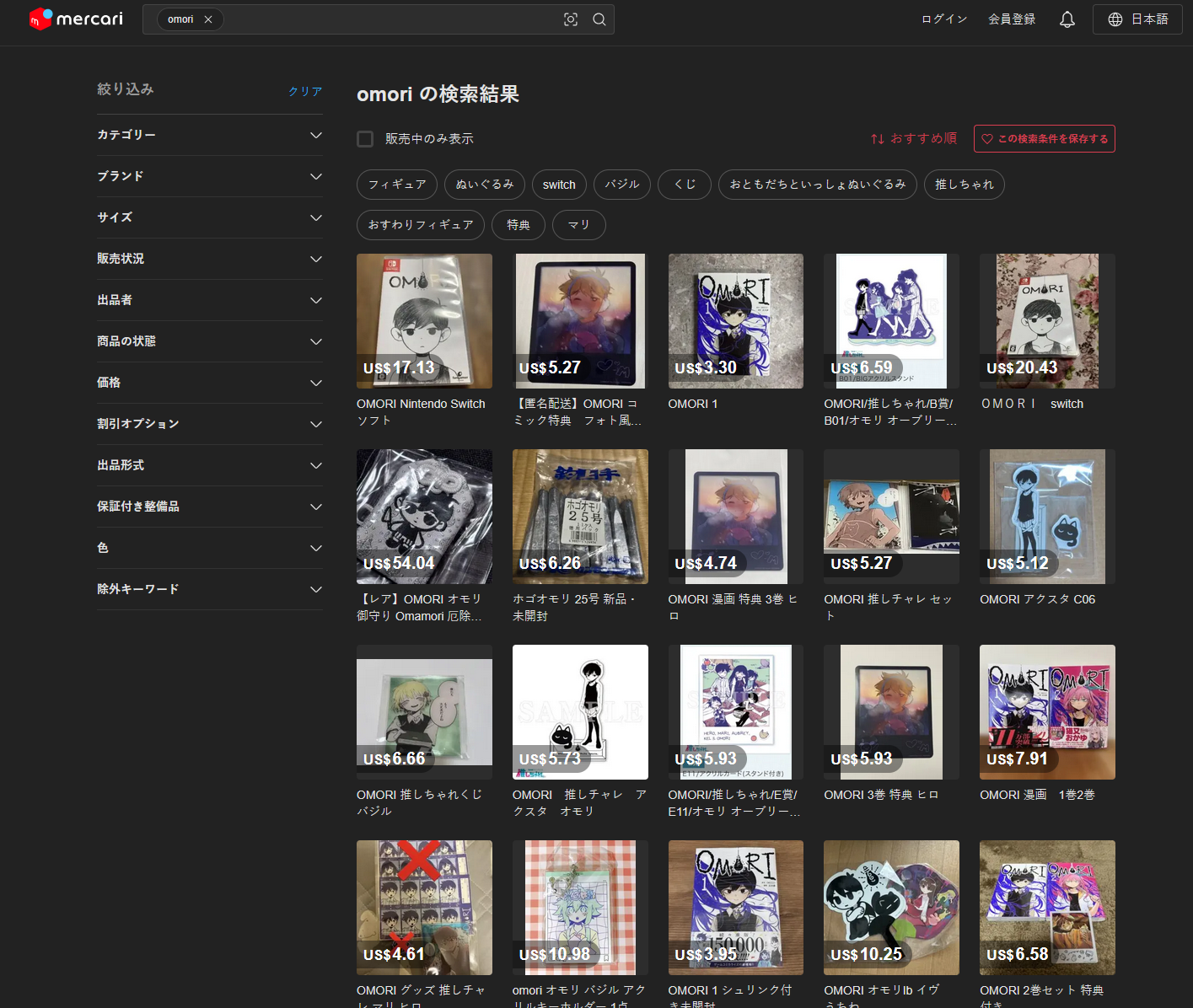Remove the omori search tag
The width and height of the screenshot is (1193, 1008).
click(208, 19)
